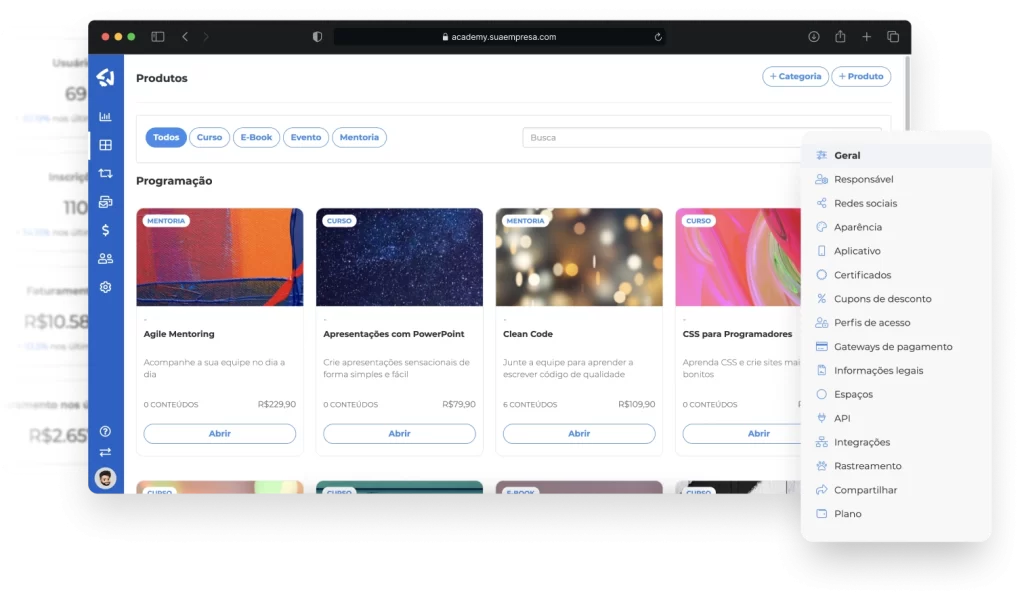
Task: Open the CSS para Programadores pink thumbnail
Action: coord(738,257)
